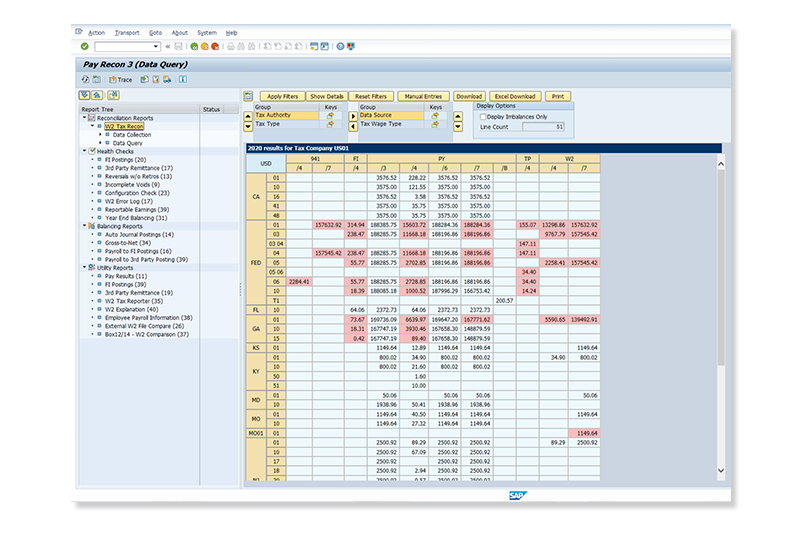The image size is (800, 534).
Task: Click the SAP window menu icon beside Action
Action: (79, 32)
